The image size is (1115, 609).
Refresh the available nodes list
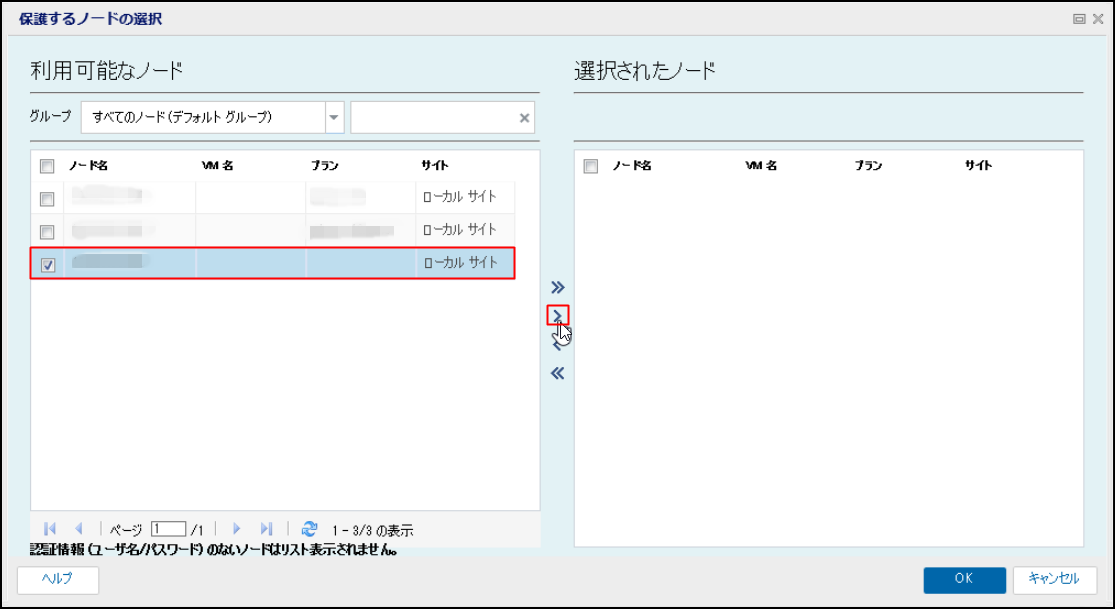pyautogui.click(x=309, y=529)
